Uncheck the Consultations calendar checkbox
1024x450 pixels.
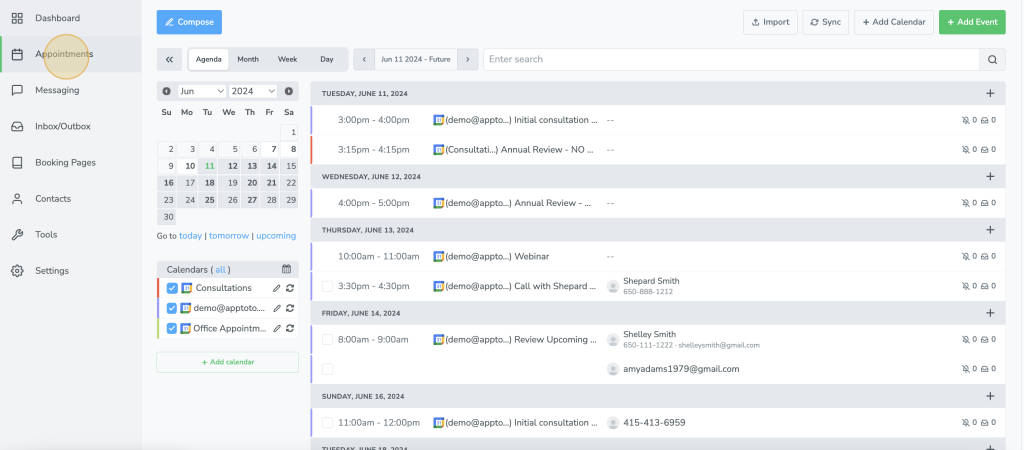tap(172, 288)
